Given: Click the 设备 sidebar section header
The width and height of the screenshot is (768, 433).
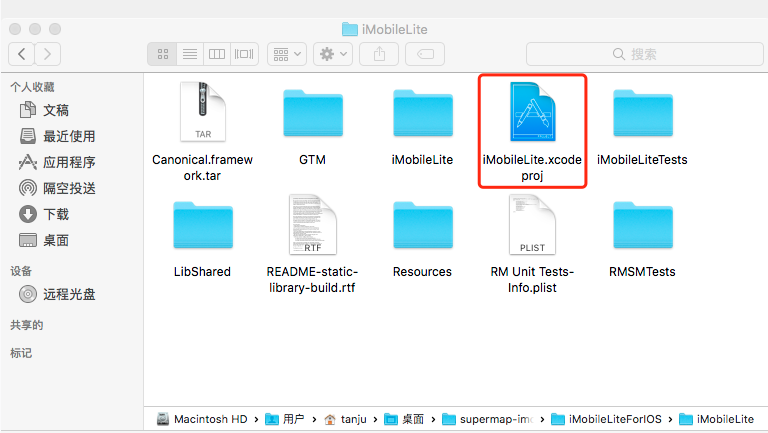Looking at the screenshot, I should (21, 271).
